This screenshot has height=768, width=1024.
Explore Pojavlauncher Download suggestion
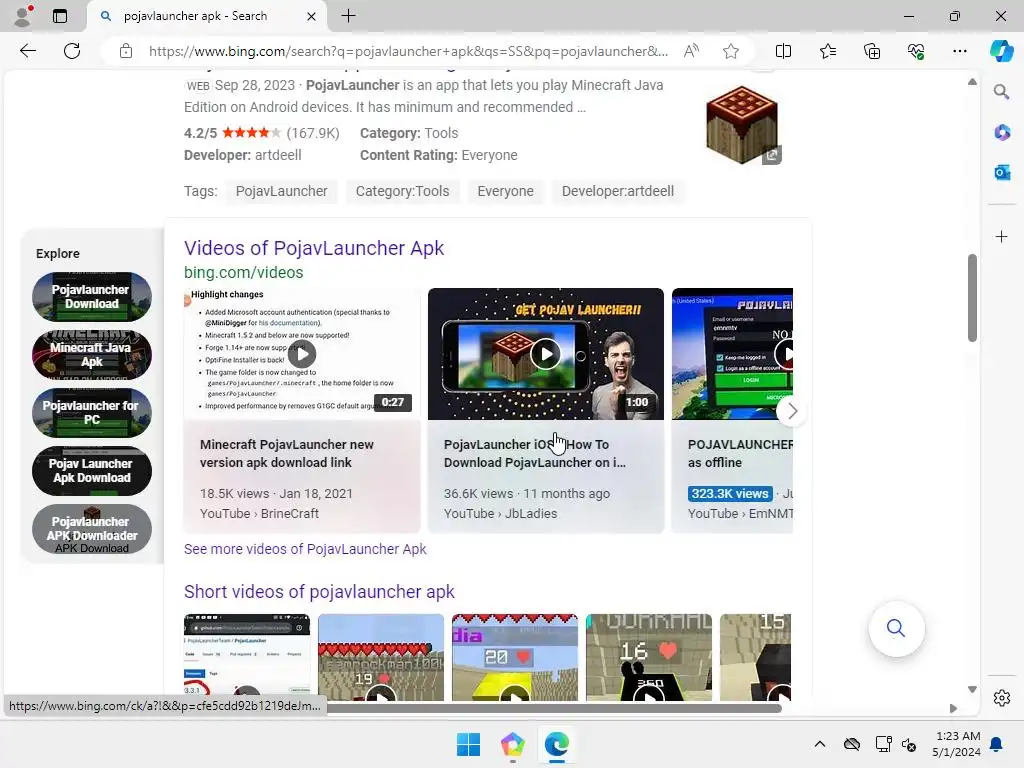pyautogui.click(x=91, y=296)
